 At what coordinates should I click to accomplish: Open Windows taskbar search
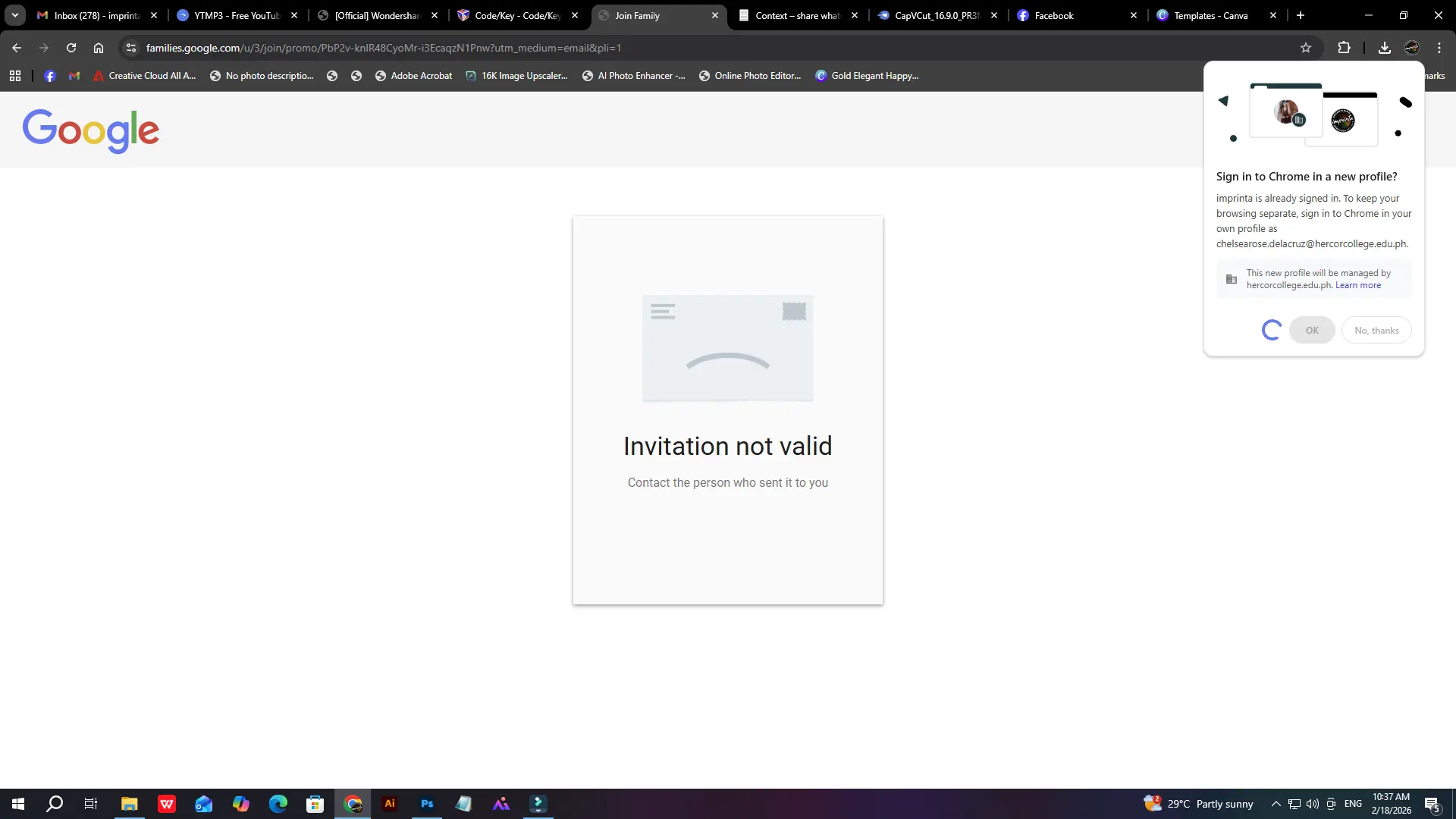coord(55,804)
